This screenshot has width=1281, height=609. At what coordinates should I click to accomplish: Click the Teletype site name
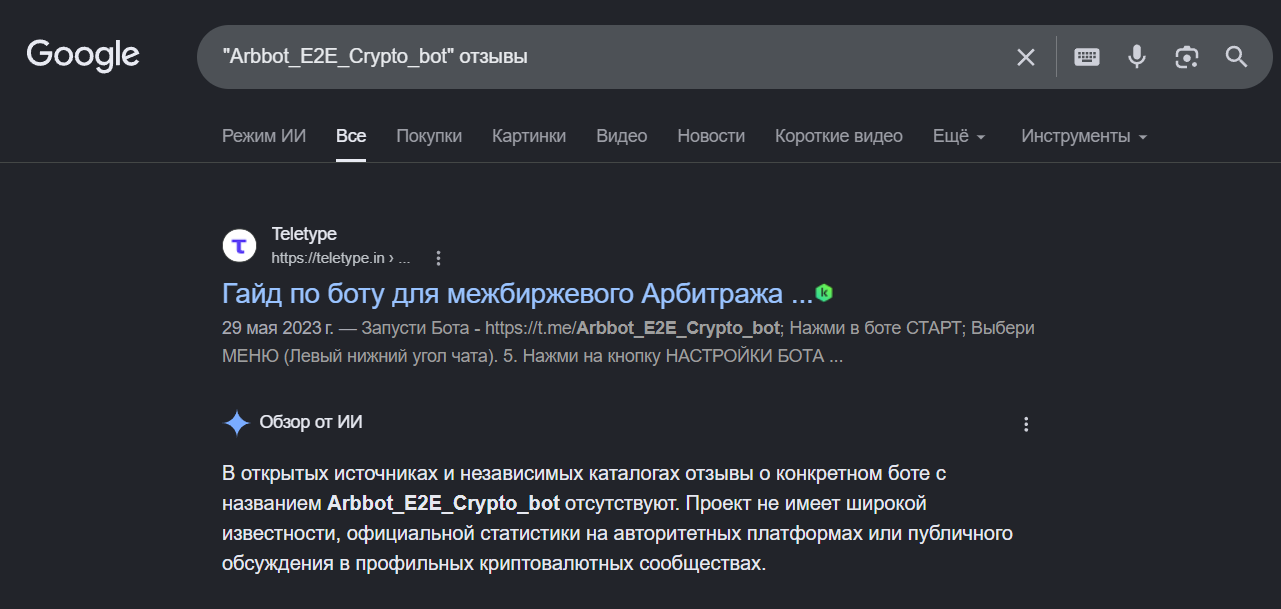point(304,234)
